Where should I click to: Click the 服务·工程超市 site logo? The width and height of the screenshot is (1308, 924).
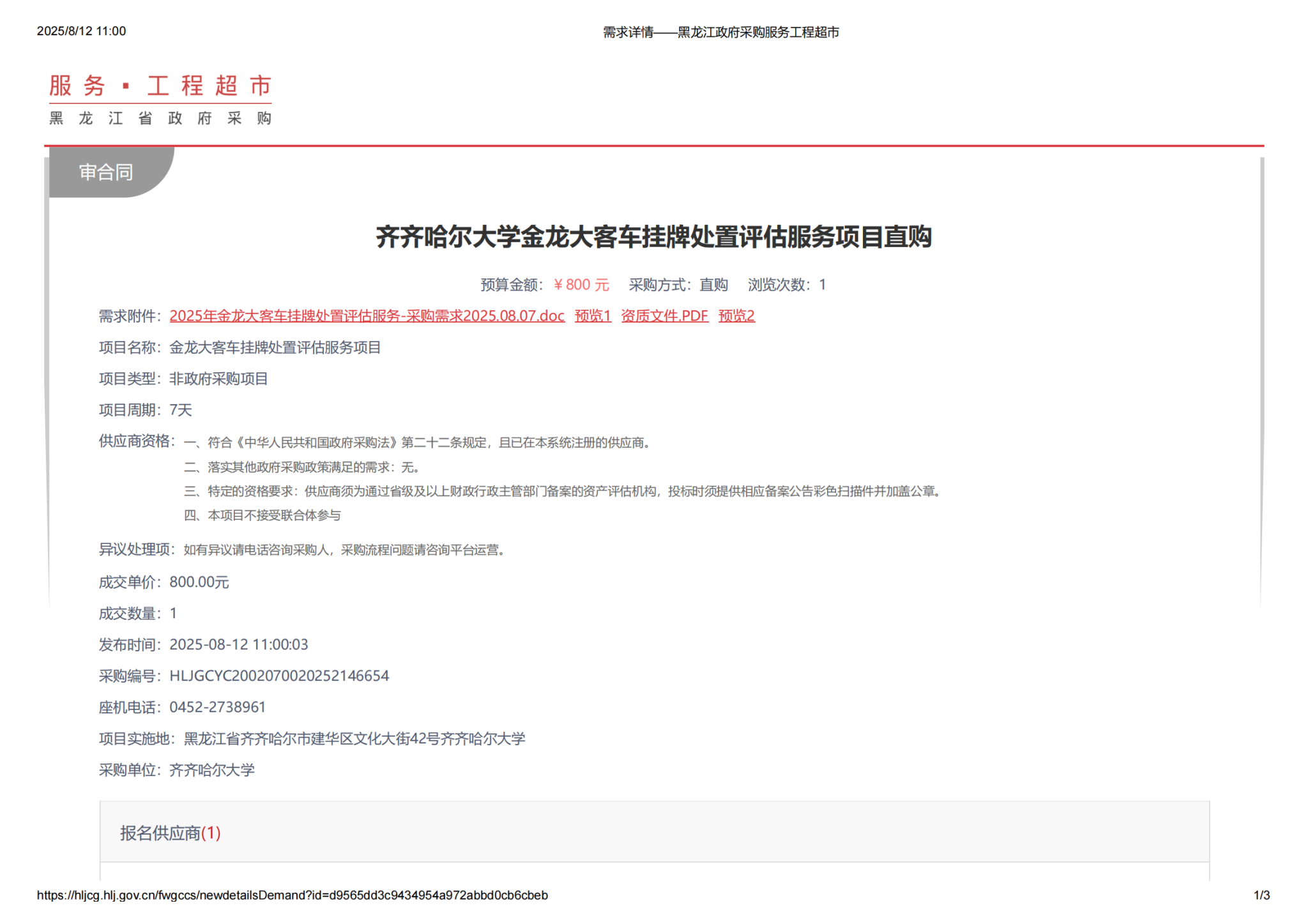coord(160,86)
